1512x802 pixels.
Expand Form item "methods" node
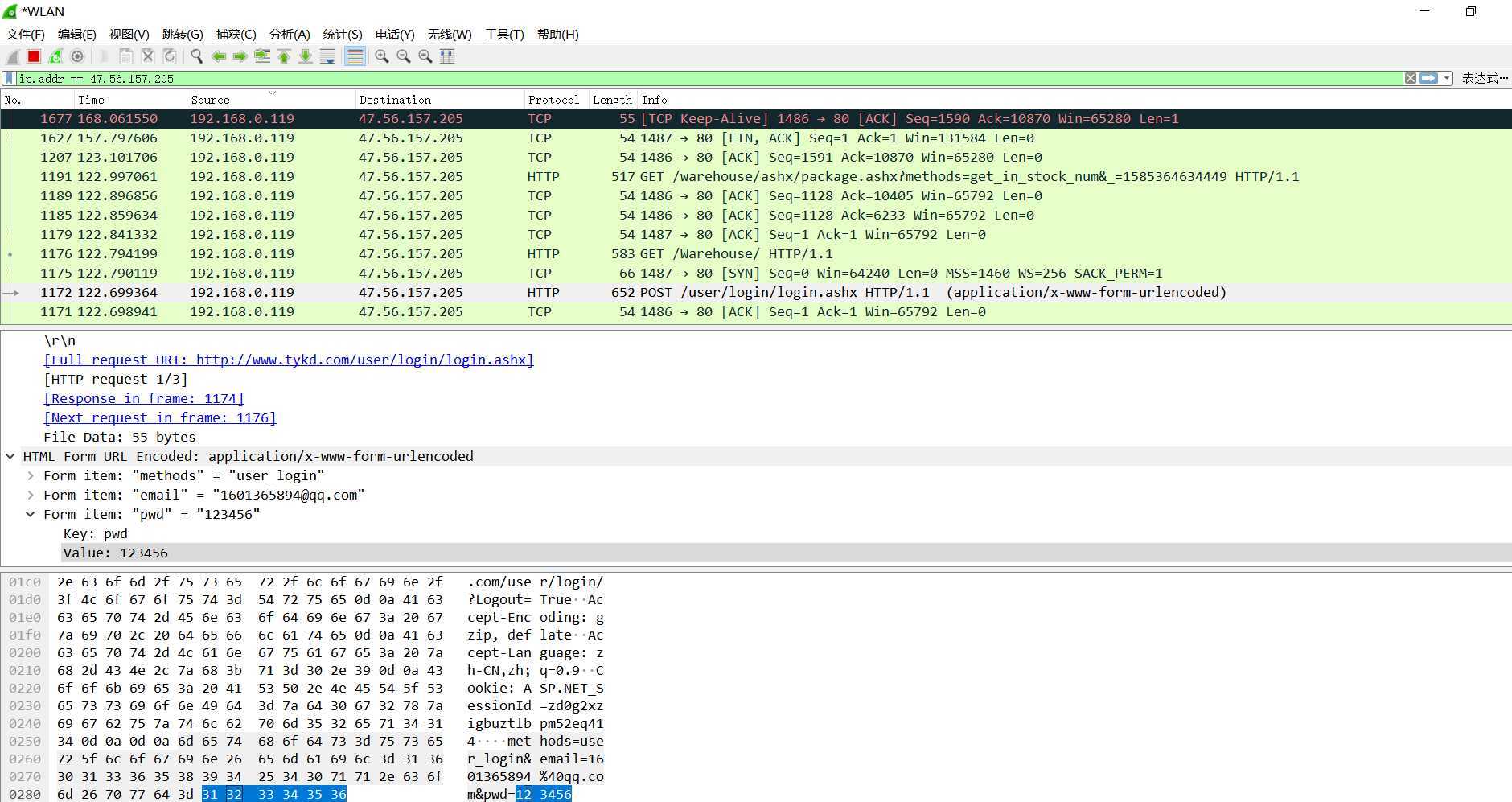(31, 475)
